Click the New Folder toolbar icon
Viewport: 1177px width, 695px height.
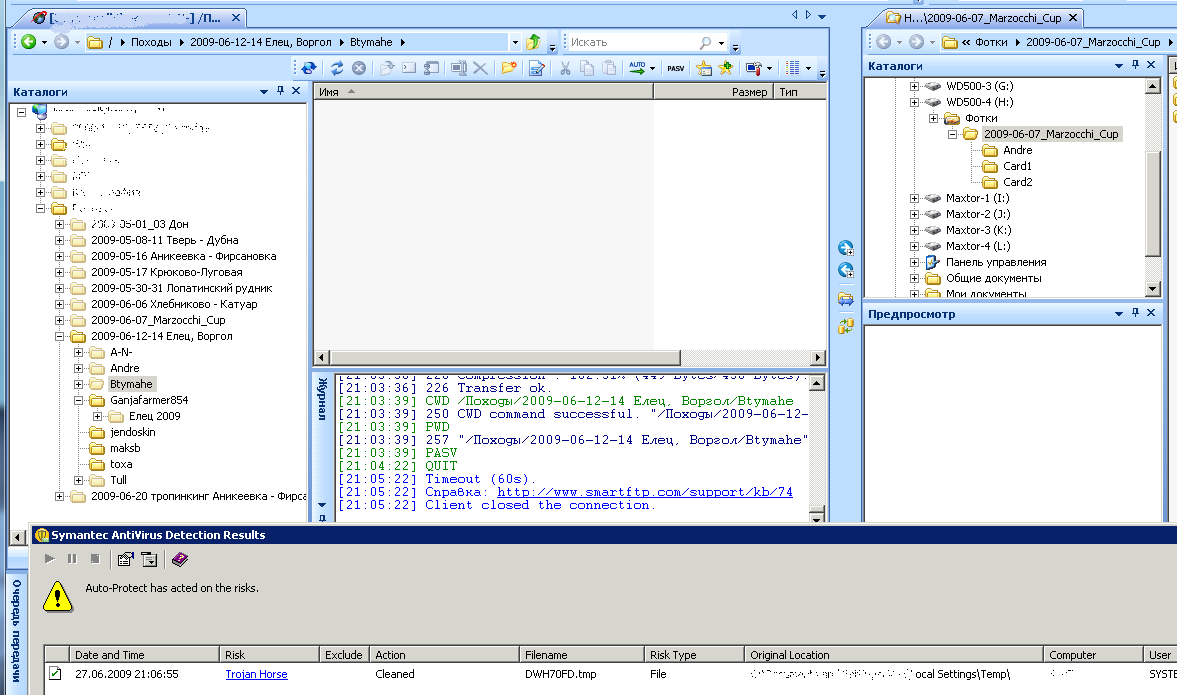coord(509,68)
